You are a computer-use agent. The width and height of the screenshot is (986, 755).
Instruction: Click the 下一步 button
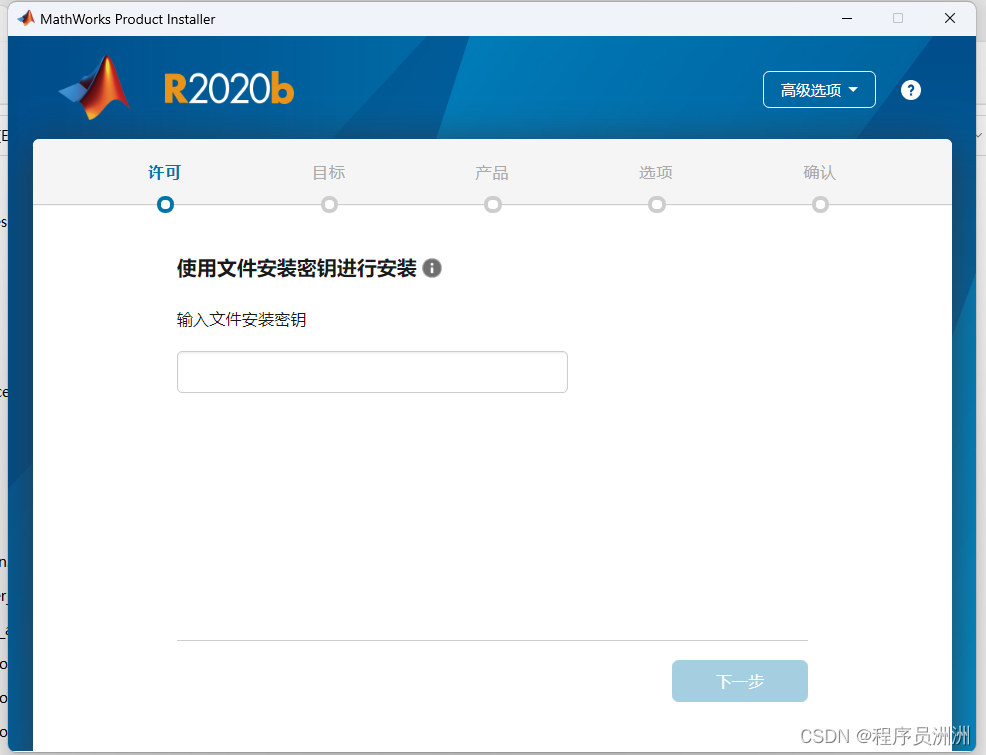pos(740,681)
